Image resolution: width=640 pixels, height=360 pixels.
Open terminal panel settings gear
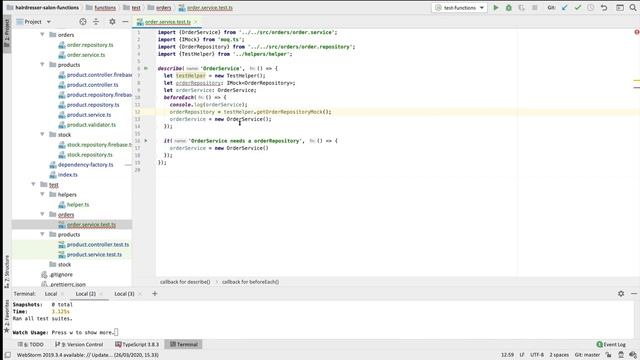point(621,293)
